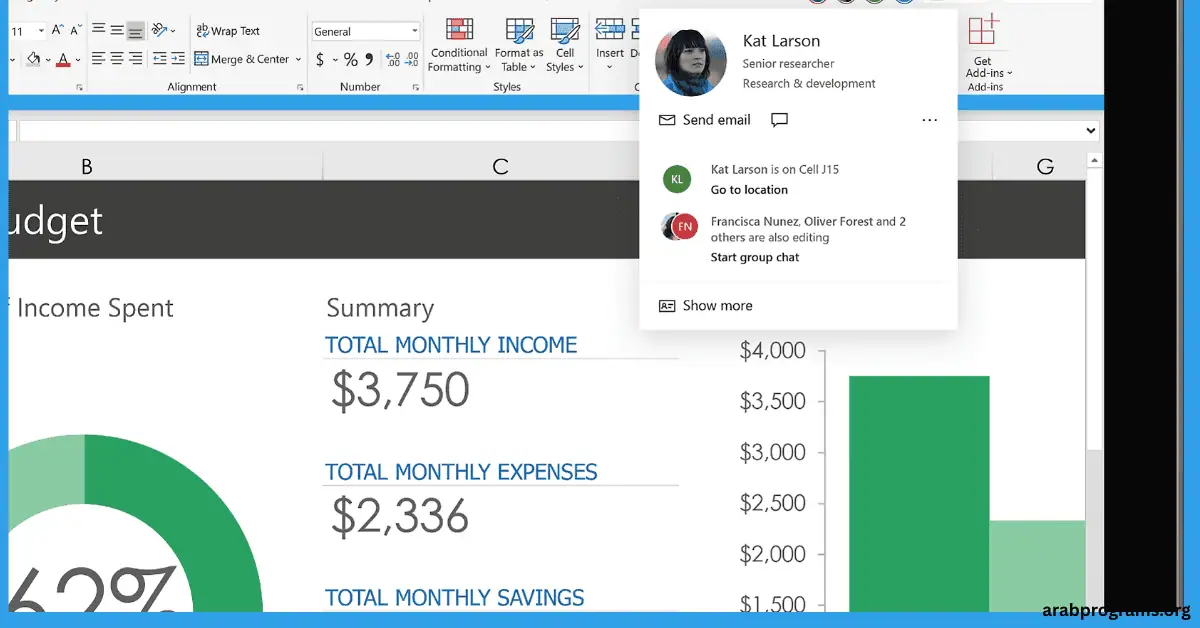This screenshot has height=628, width=1200.
Task: Open Get Add-ins
Action: (985, 45)
